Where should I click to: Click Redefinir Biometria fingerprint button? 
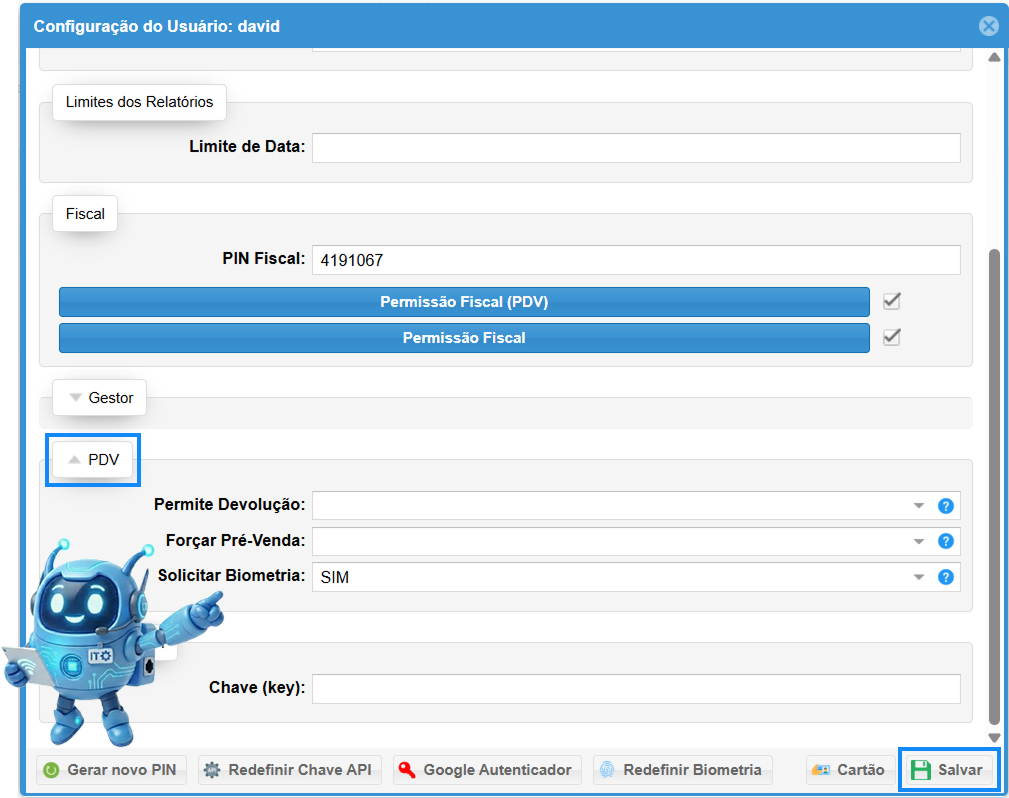pyautogui.click(x=683, y=770)
